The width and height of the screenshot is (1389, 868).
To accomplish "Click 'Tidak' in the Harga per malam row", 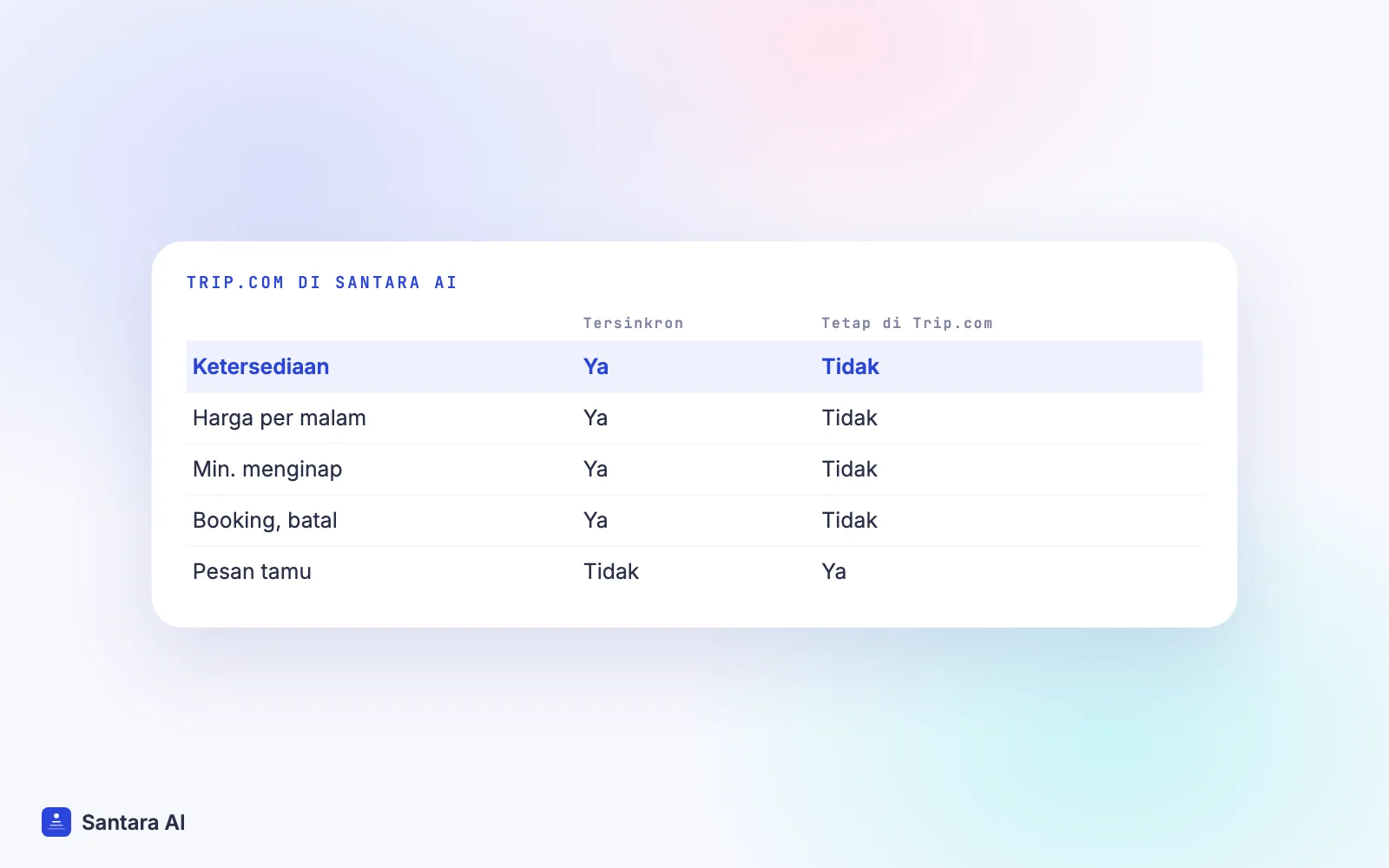I will (x=850, y=418).
